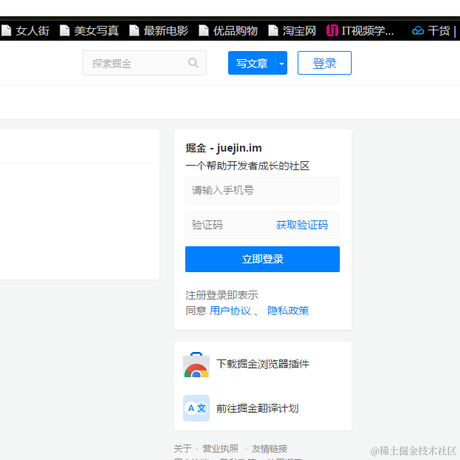Image resolution: width=460 pixels, height=460 pixels.
Task: Click the 获取验证码 link
Action: click(x=302, y=225)
